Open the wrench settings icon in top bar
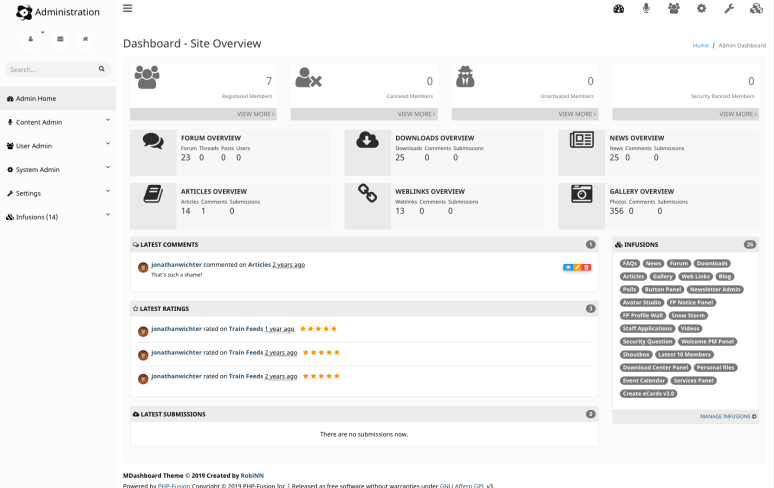774x488 pixels. click(x=729, y=9)
